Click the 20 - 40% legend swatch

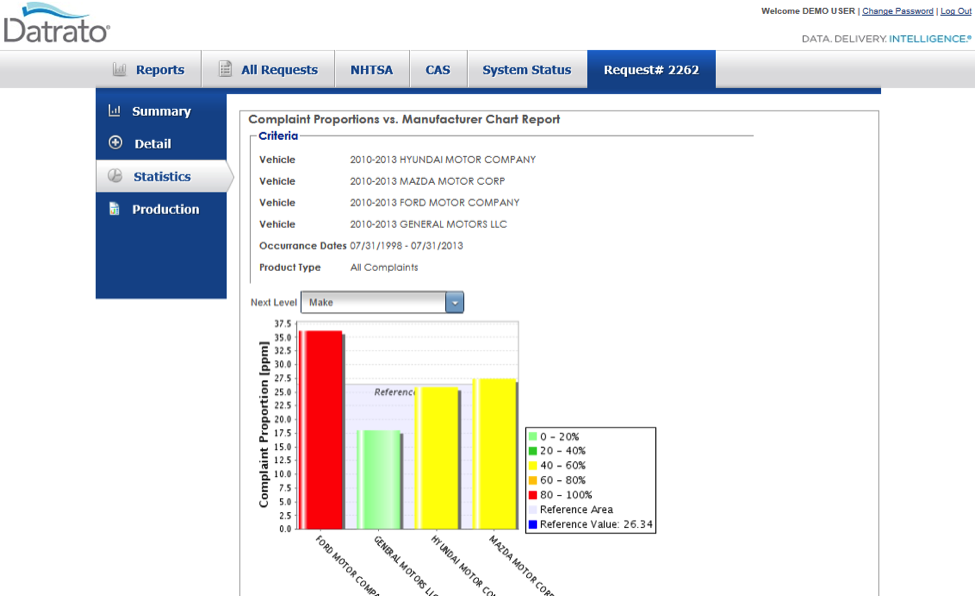(533, 451)
